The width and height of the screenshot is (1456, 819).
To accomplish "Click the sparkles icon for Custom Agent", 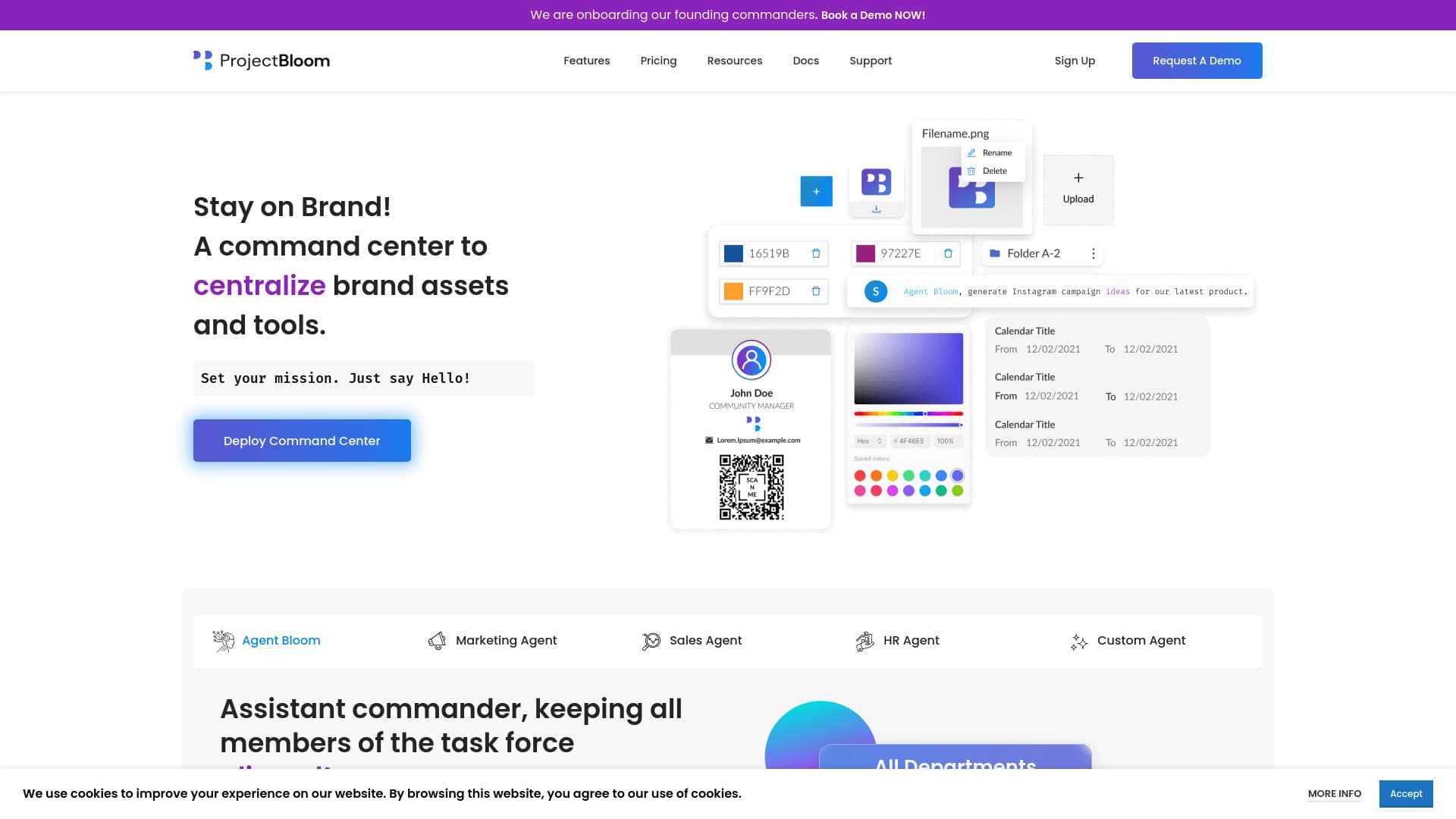I will pyautogui.click(x=1079, y=641).
